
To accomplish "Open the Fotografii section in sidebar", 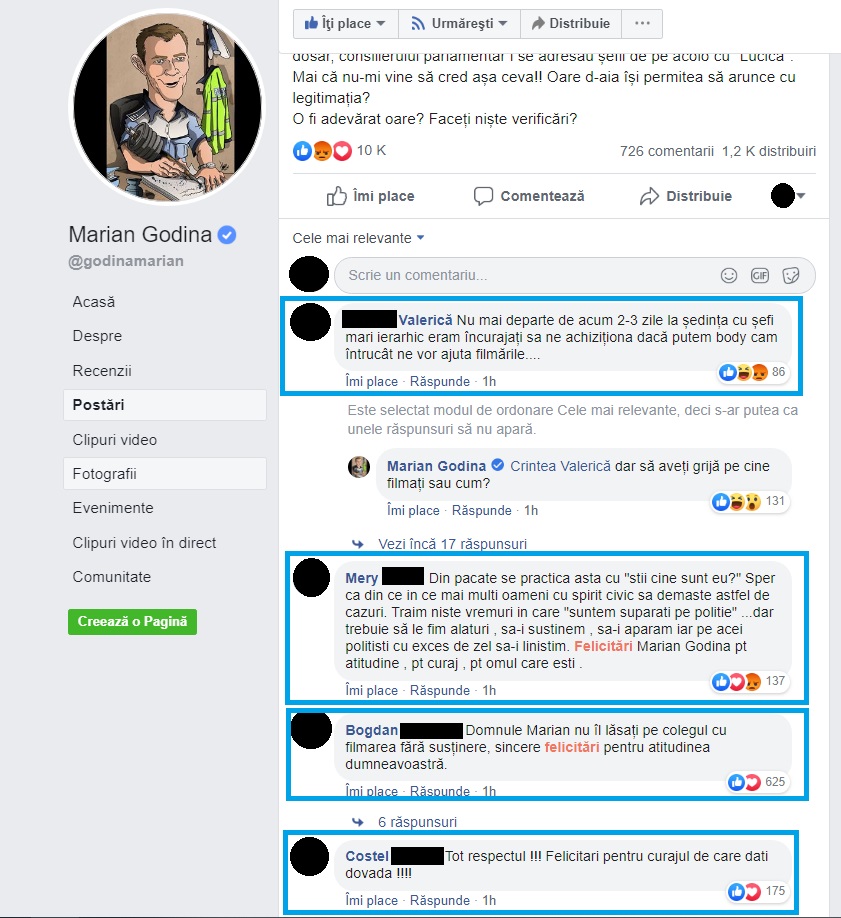I will click(x=165, y=474).
